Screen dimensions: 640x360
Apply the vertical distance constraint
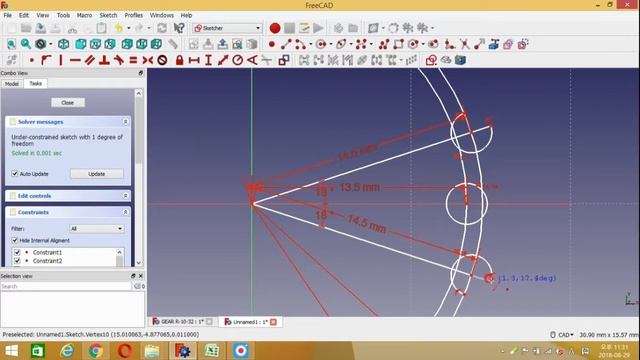pos(208,60)
